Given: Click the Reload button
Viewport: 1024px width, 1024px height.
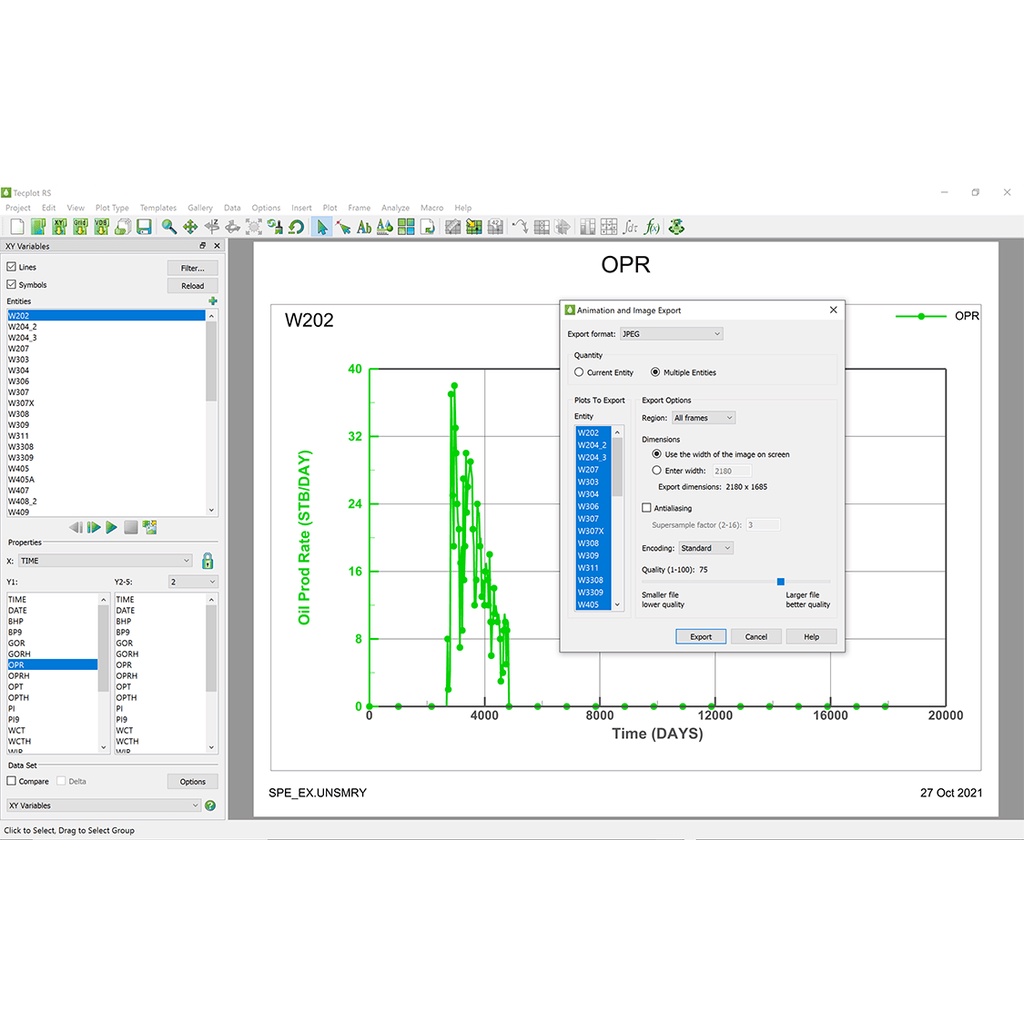Looking at the screenshot, I should coord(192,285).
